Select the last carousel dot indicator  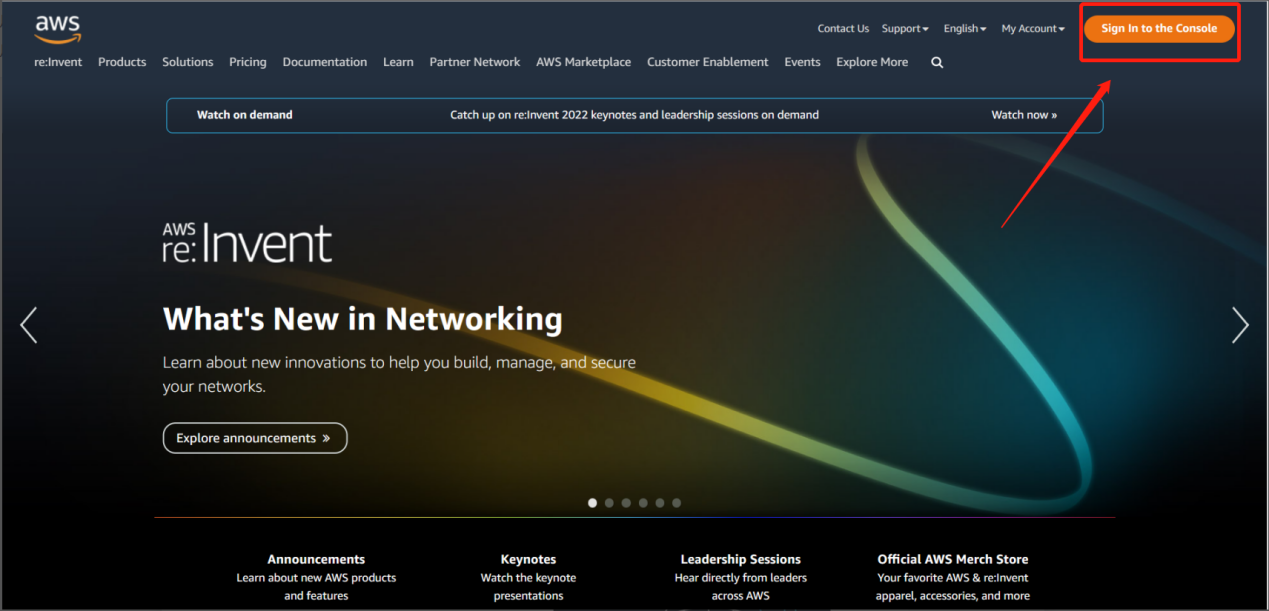point(677,503)
